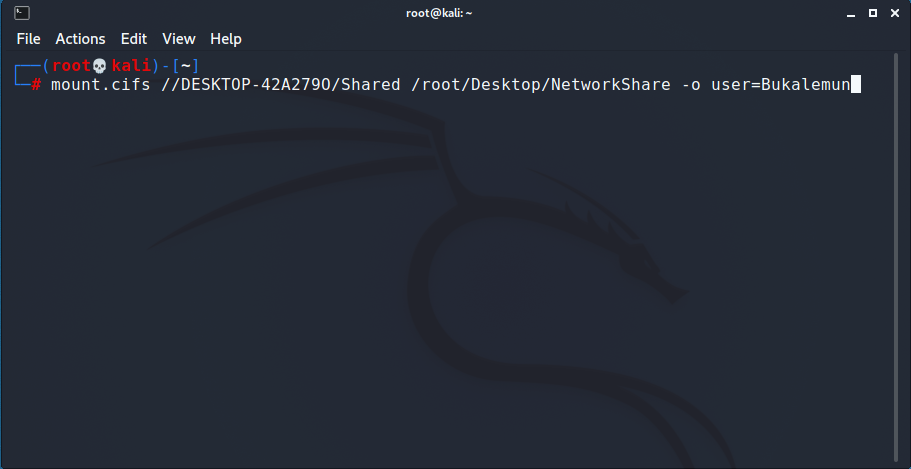
Task: Click the ~ directory indicator in the prompt
Action: pyautogui.click(x=186, y=66)
